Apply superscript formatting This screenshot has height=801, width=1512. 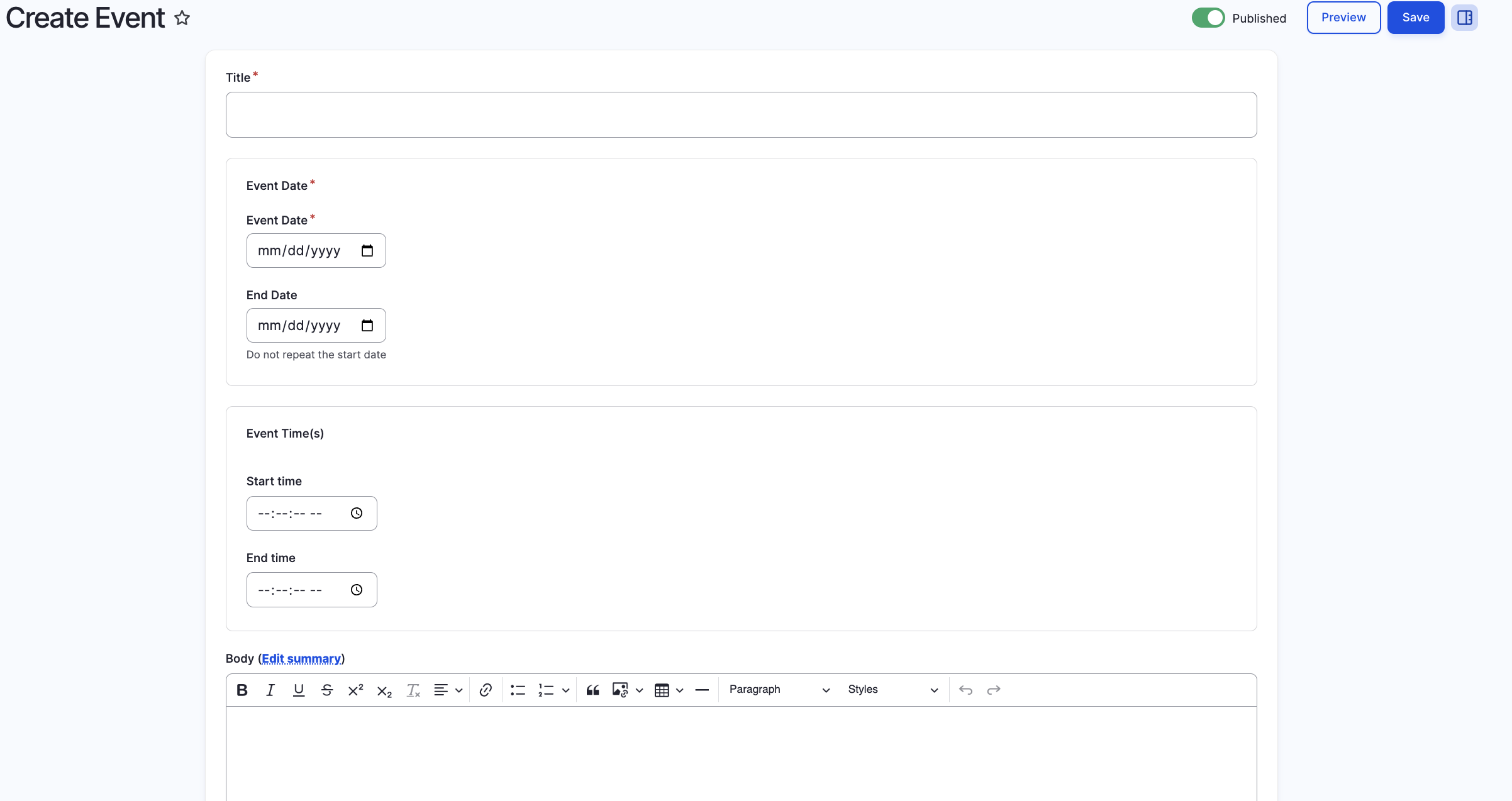point(355,690)
